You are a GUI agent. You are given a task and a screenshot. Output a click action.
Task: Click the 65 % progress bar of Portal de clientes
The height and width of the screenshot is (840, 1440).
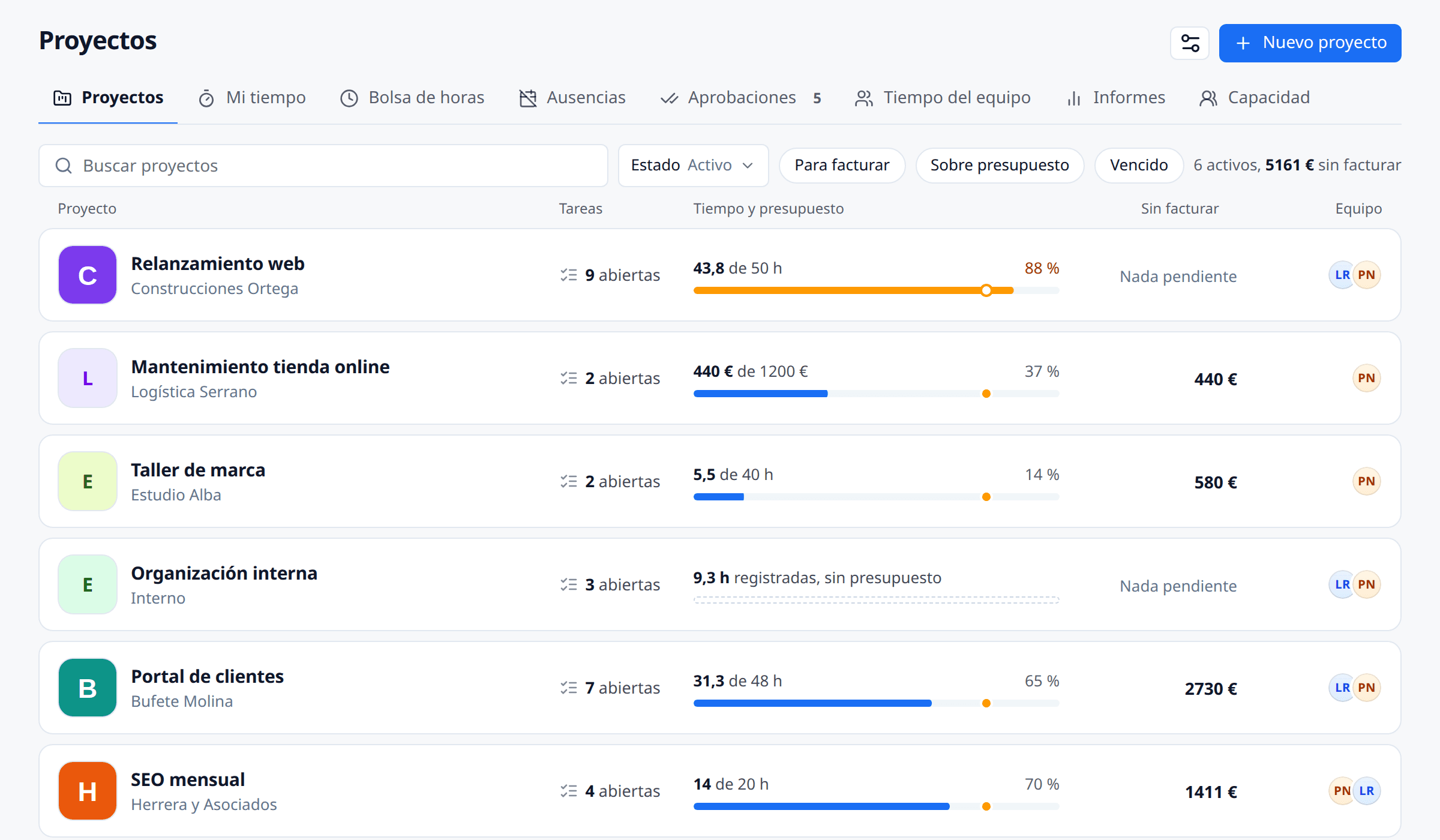pos(876,703)
